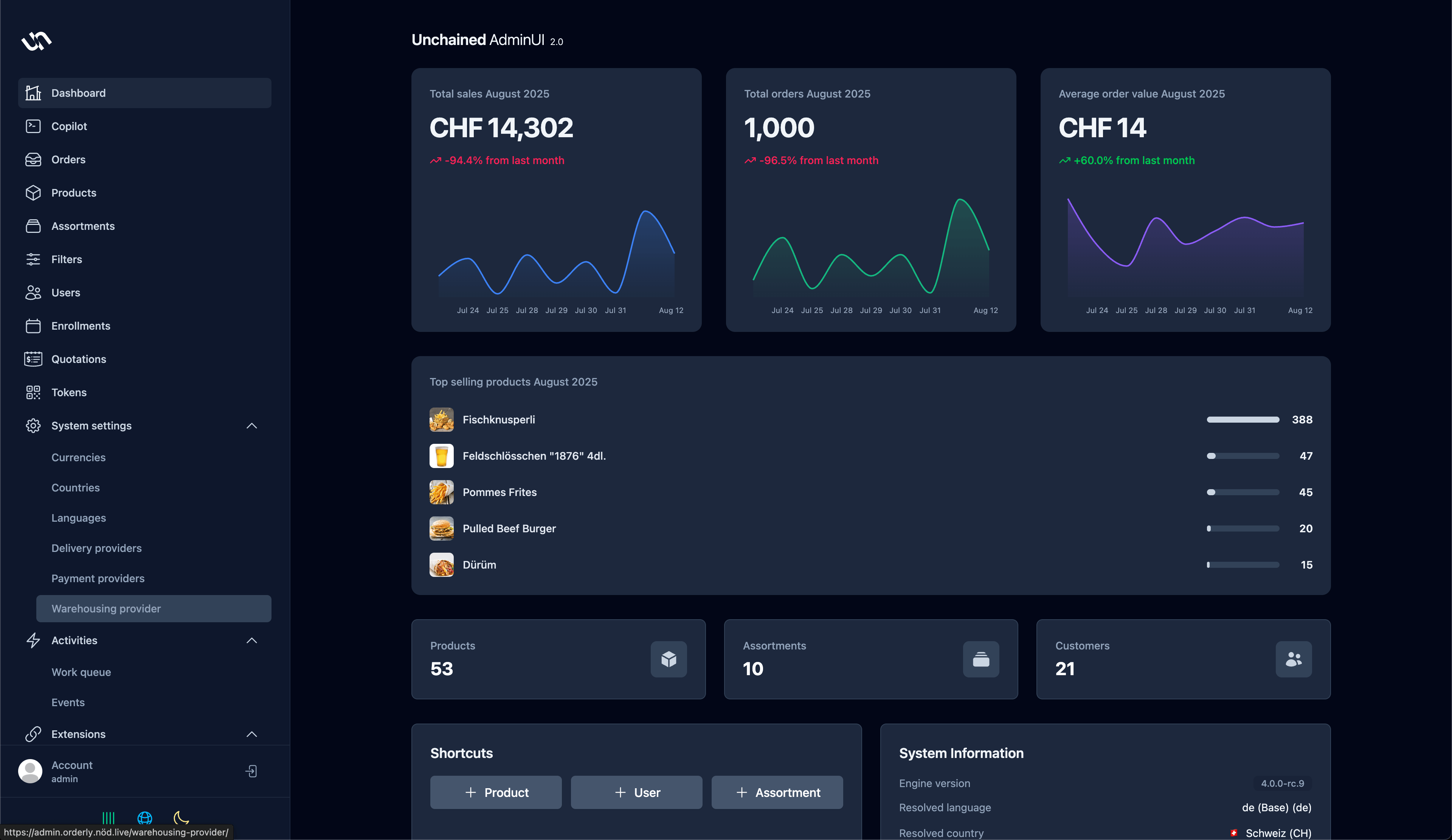Open the language globe toggle at the bottom
Screen dimensions: 1452x840
pyautogui.click(x=144, y=818)
